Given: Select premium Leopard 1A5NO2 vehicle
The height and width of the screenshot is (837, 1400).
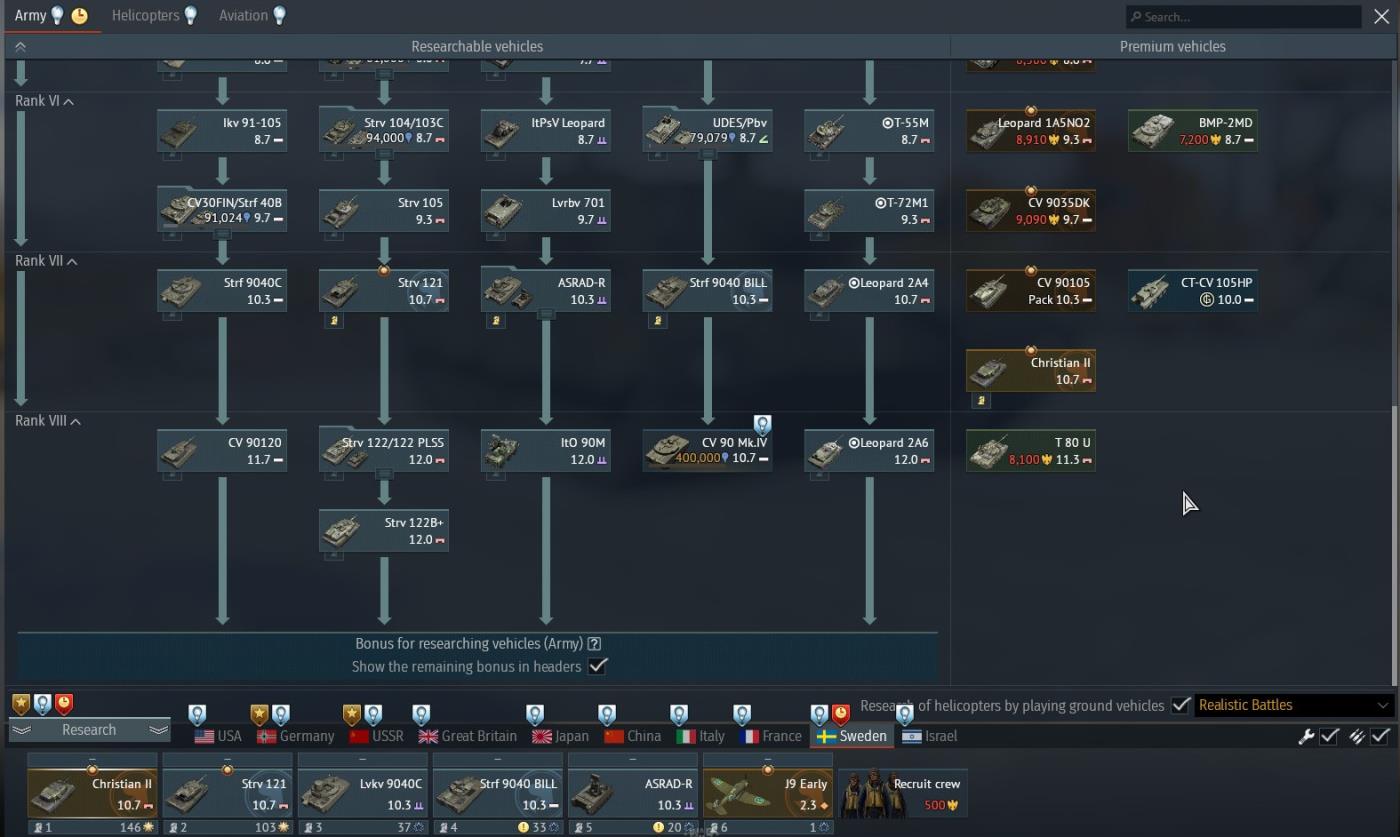Looking at the screenshot, I should coord(1031,131).
